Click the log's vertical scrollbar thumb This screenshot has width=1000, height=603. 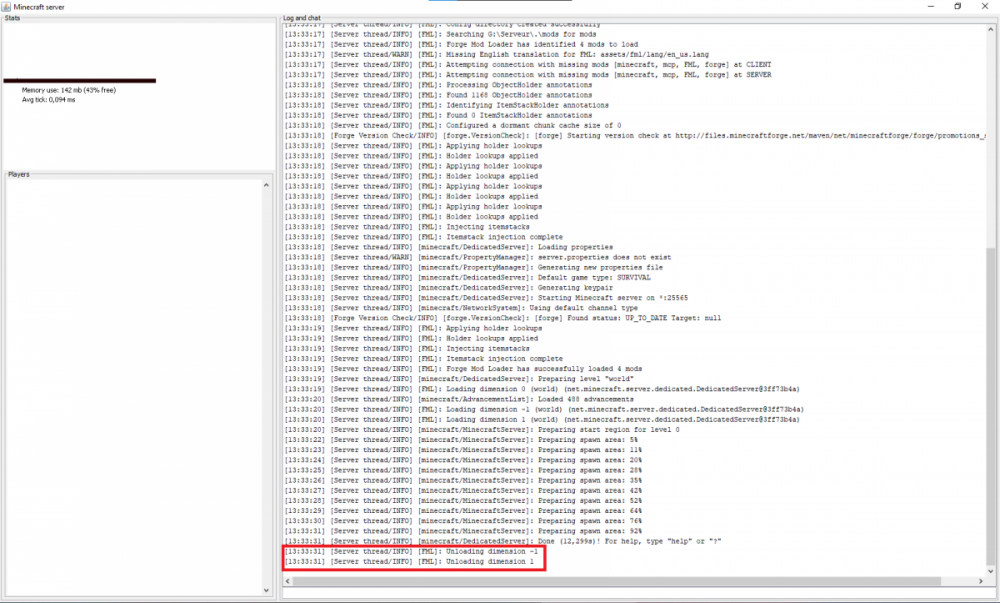coord(990,405)
